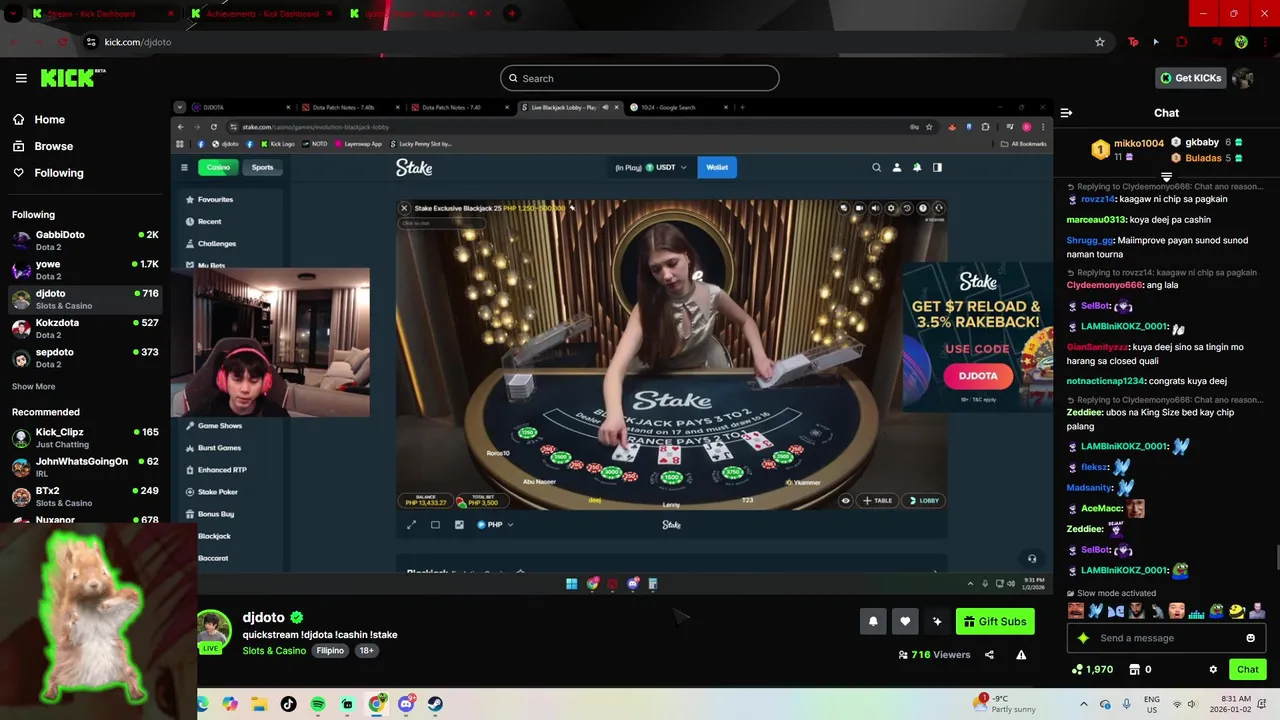The image size is (1280, 720).
Task: Click Slots & Casino category link
Action: [274, 651]
